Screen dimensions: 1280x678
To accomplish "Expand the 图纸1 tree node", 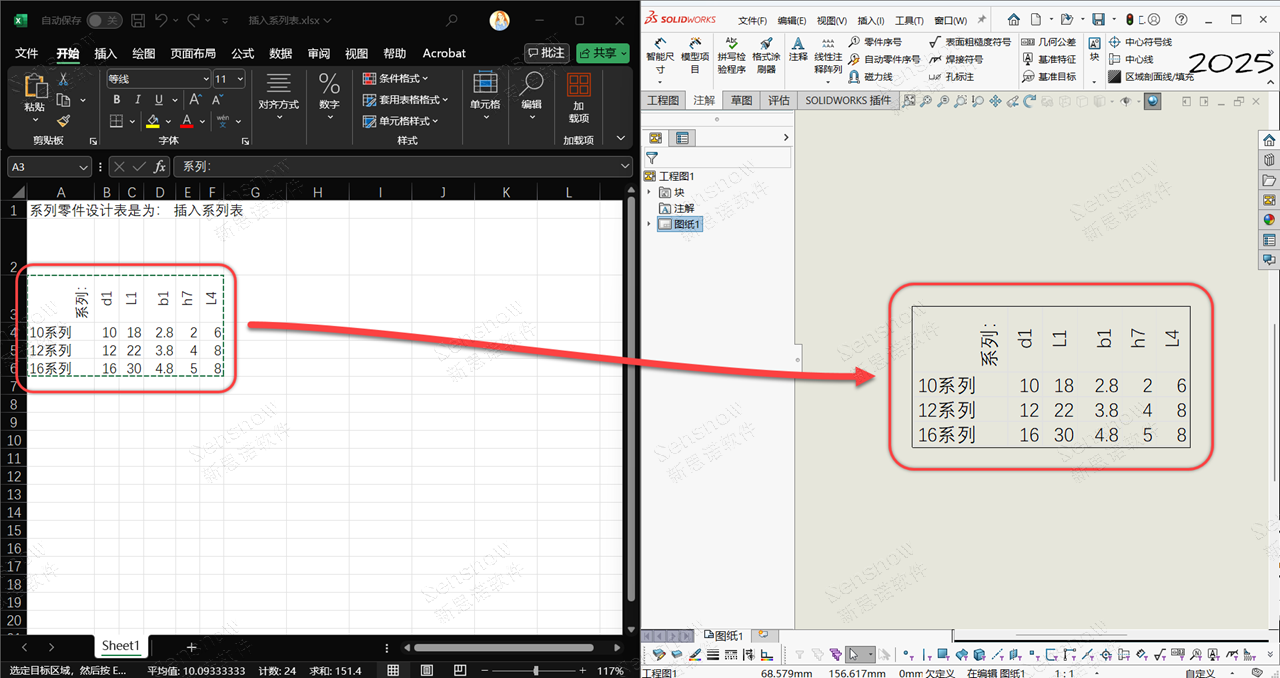I will pos(650,224).
